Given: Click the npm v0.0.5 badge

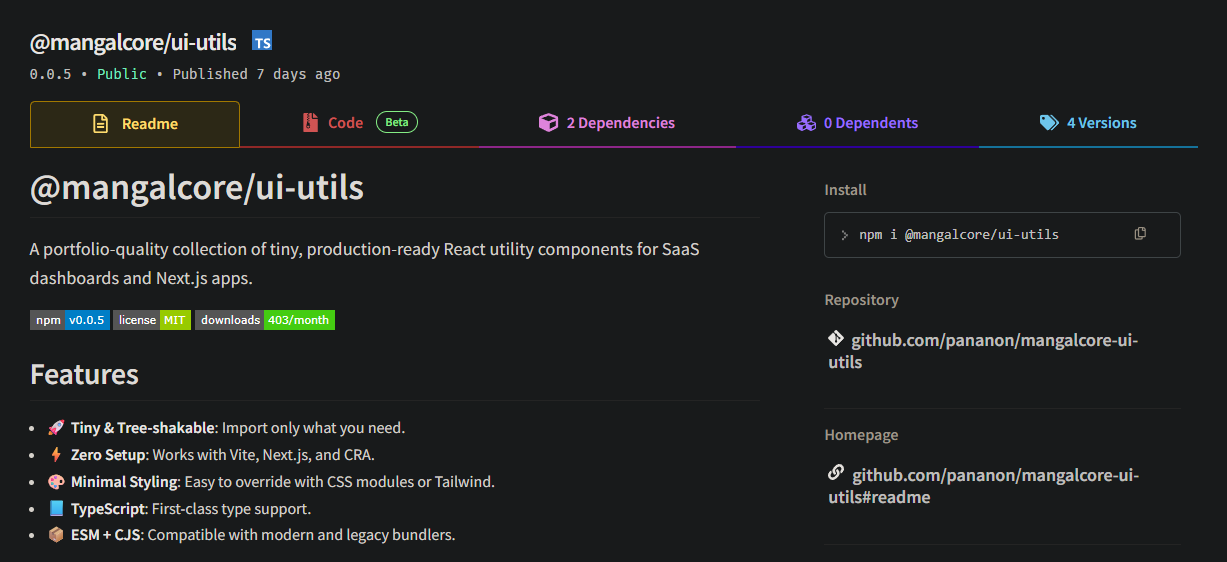Looking at the screenshot, I should pyautogui.click(x=70, y=320).
